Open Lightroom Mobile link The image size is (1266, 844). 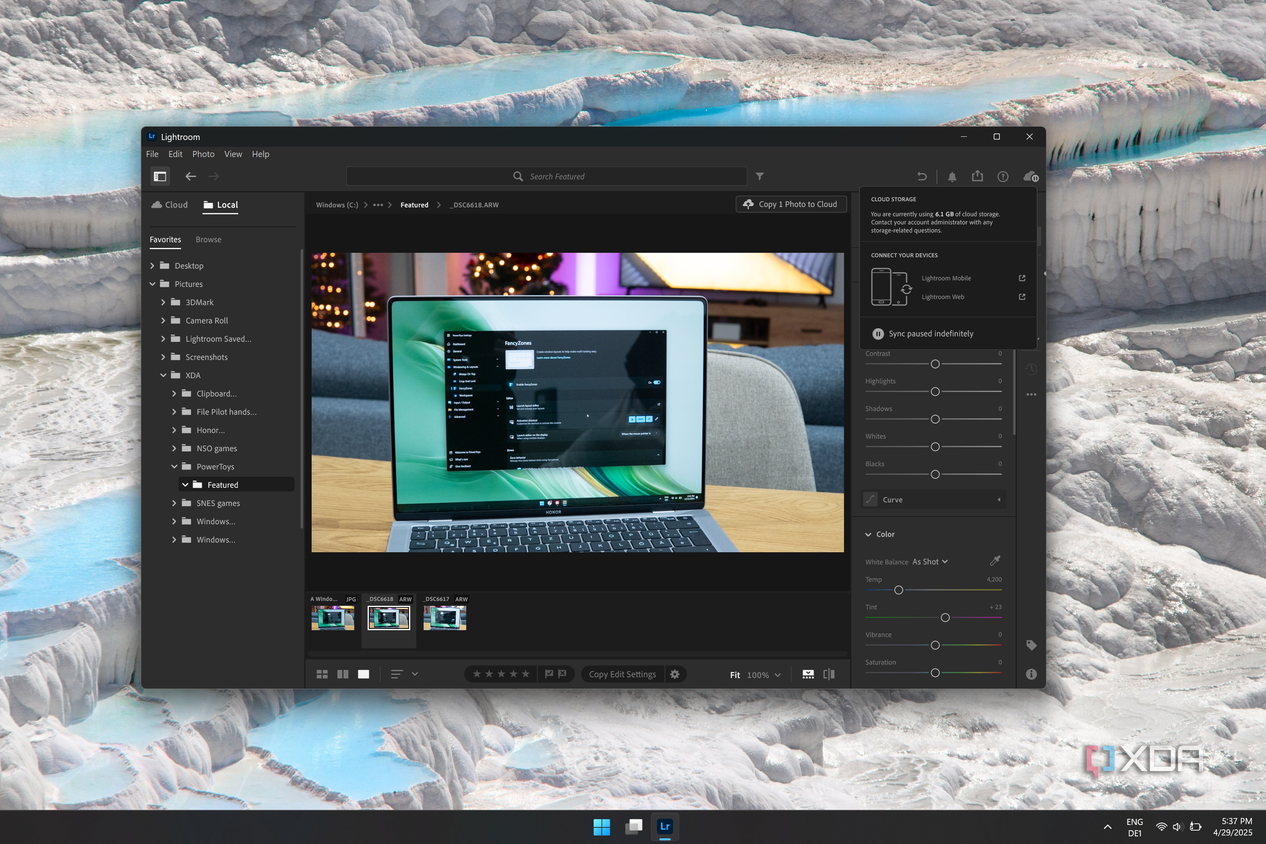click(x=946, y=278)
